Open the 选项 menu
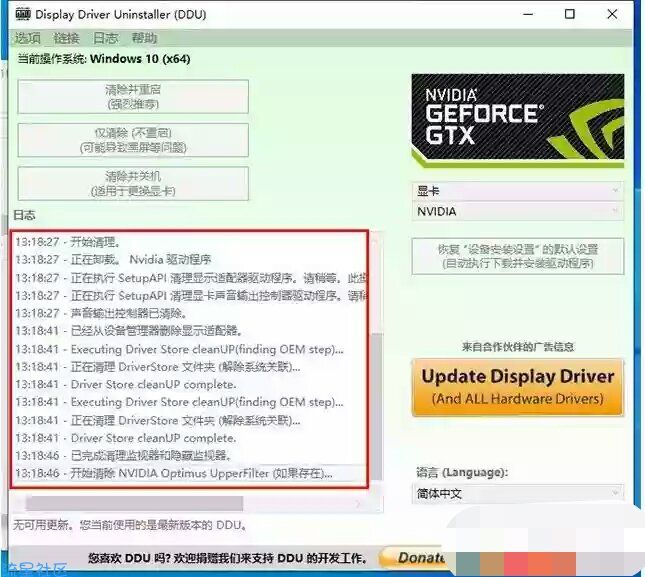645x577 pixels. tap(28, 38)
